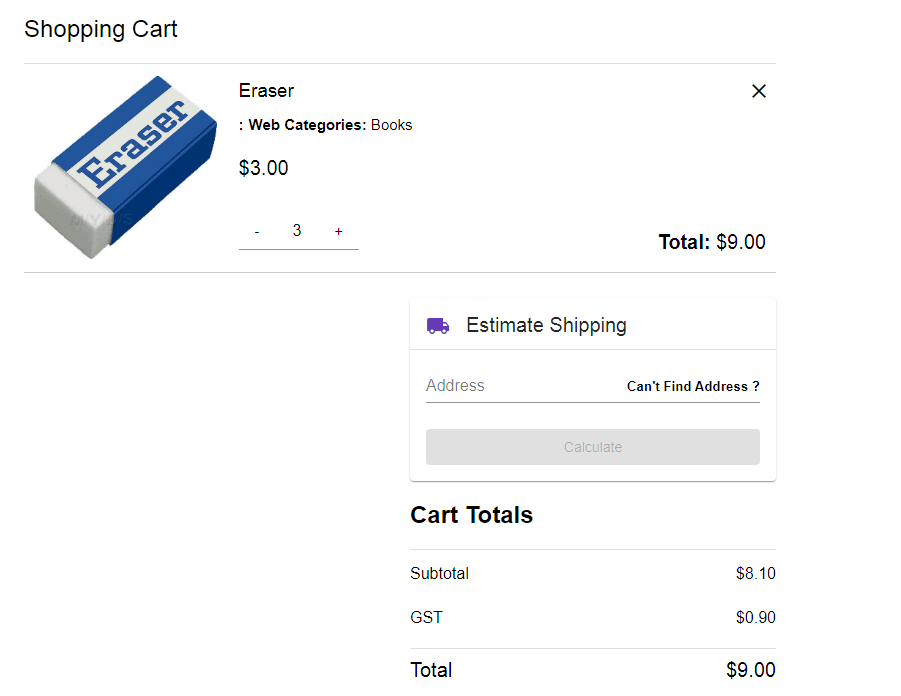Click the Subtotal label
This screenshot has width=901, height=696.
(439, 574)
